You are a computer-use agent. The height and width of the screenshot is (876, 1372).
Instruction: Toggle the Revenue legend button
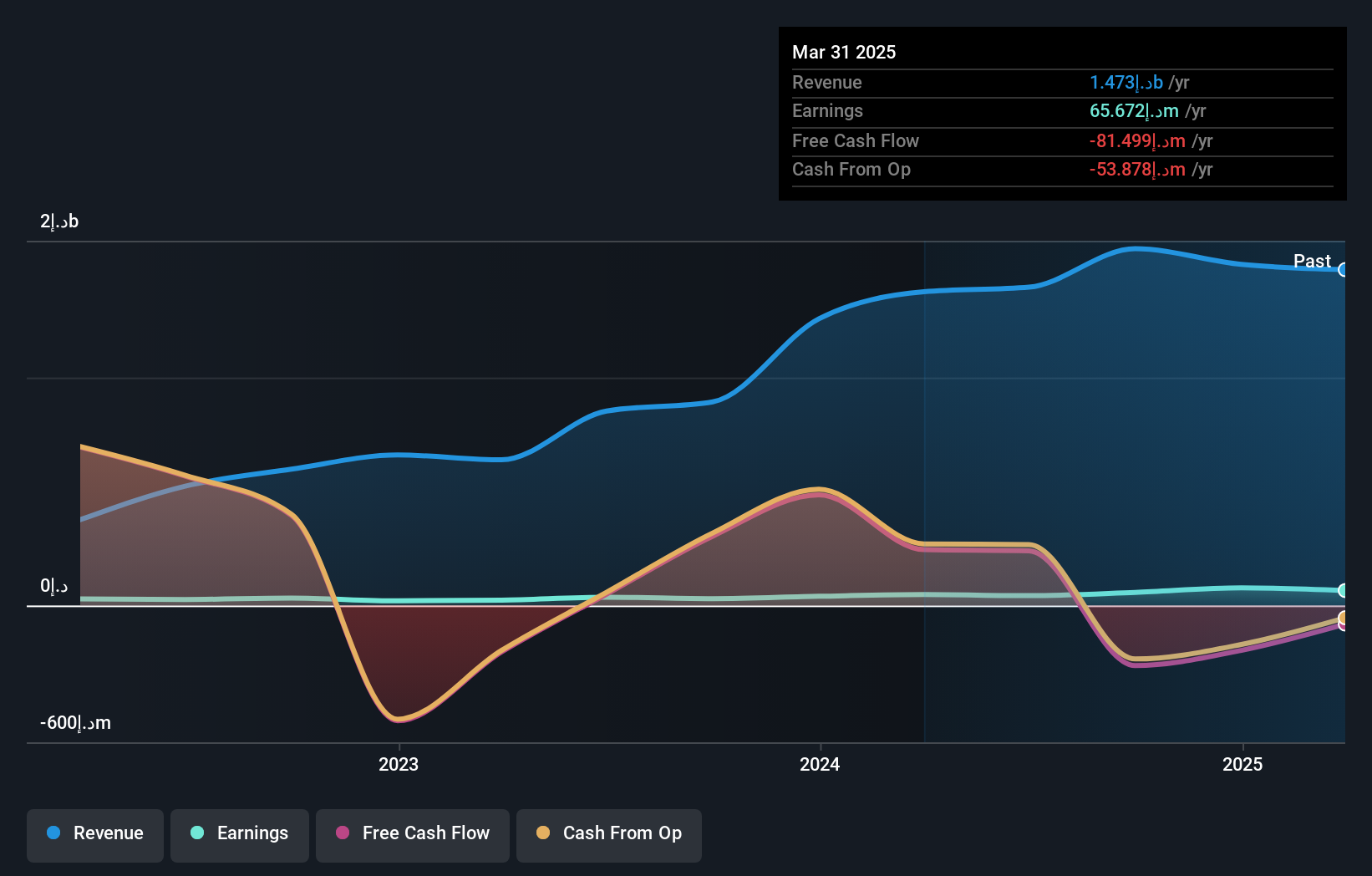[x=95, y=835]
